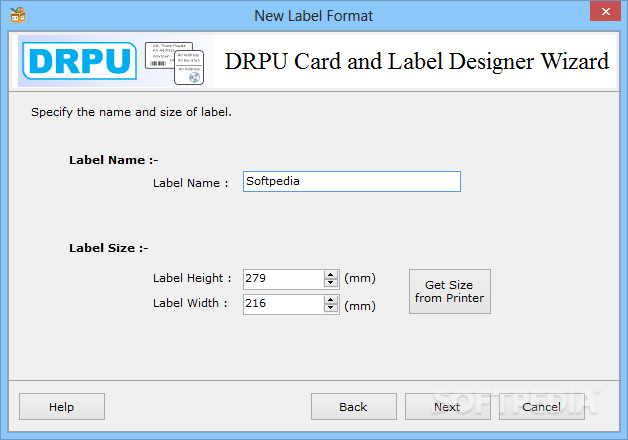
Task: Click the "Label Width :" caption
Action: pos(190,303)
